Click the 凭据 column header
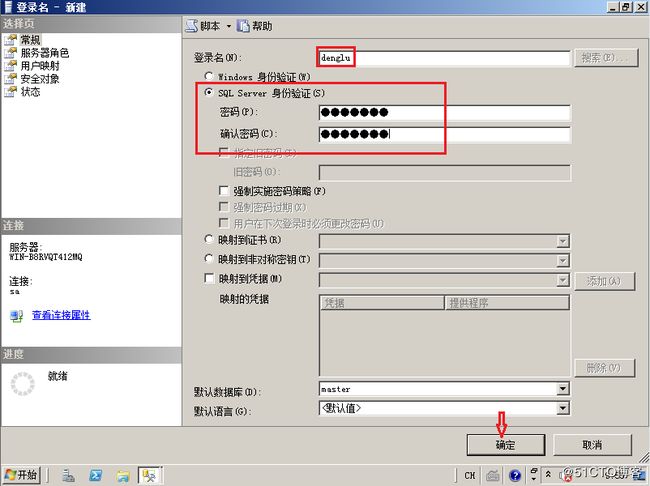 [x=382, y=303]
